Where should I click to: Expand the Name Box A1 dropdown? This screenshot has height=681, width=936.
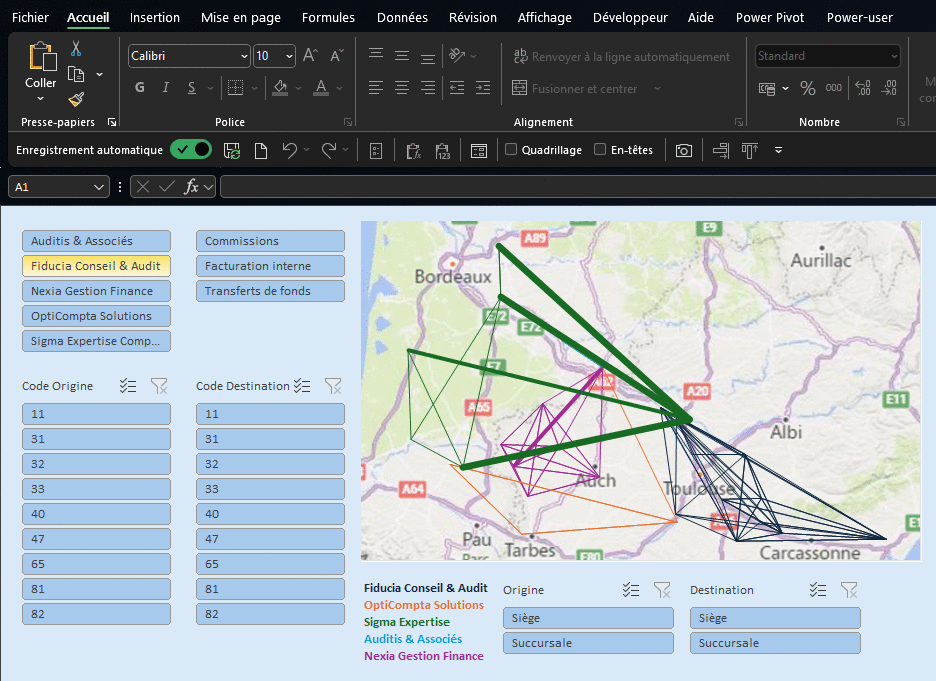coord(99,187)
